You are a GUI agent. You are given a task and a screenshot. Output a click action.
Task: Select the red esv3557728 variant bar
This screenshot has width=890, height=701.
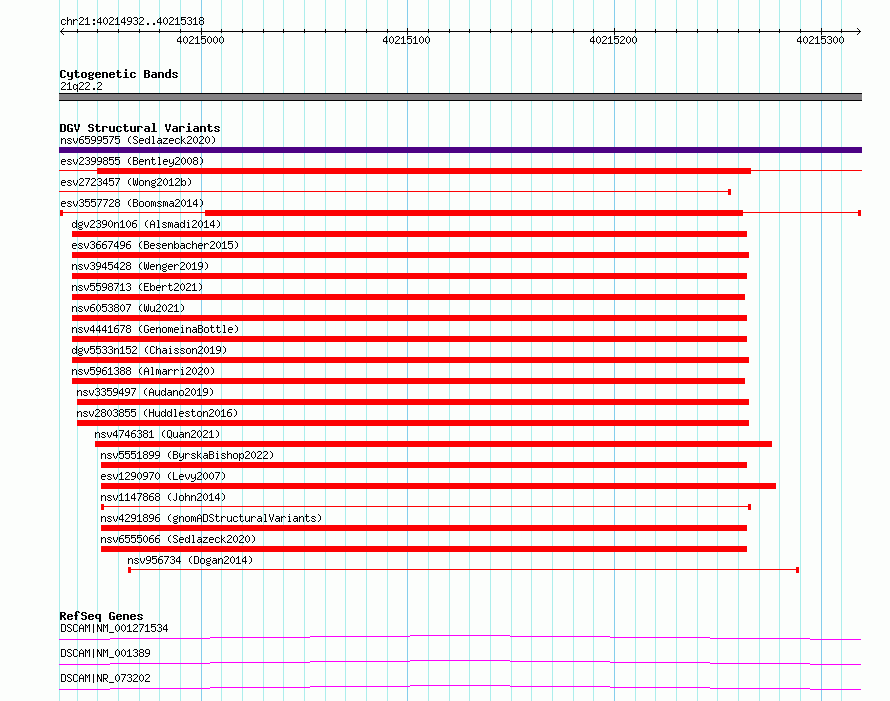coord(474,213)
